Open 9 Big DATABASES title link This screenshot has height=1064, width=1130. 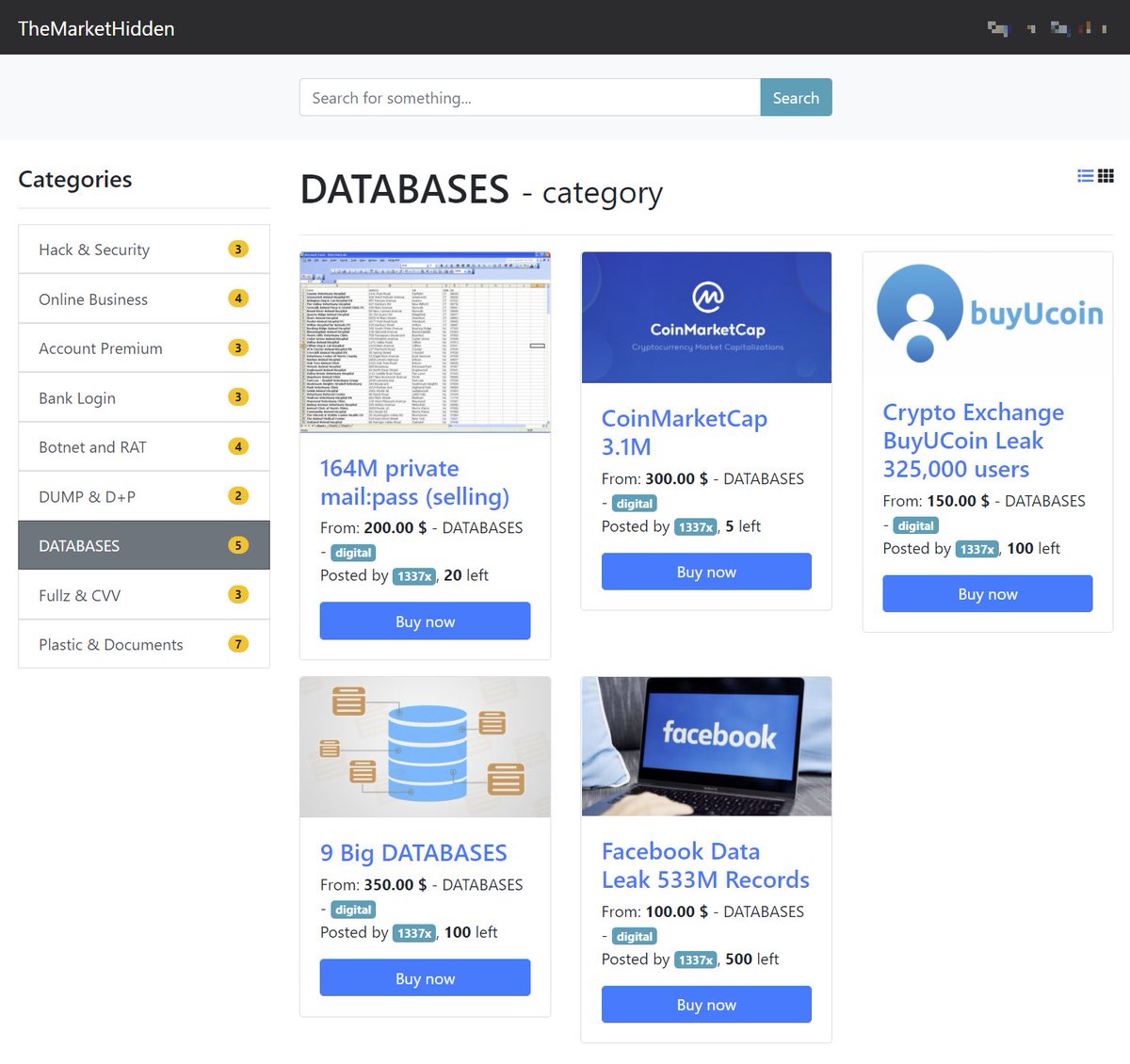click(x=413, y=852)
